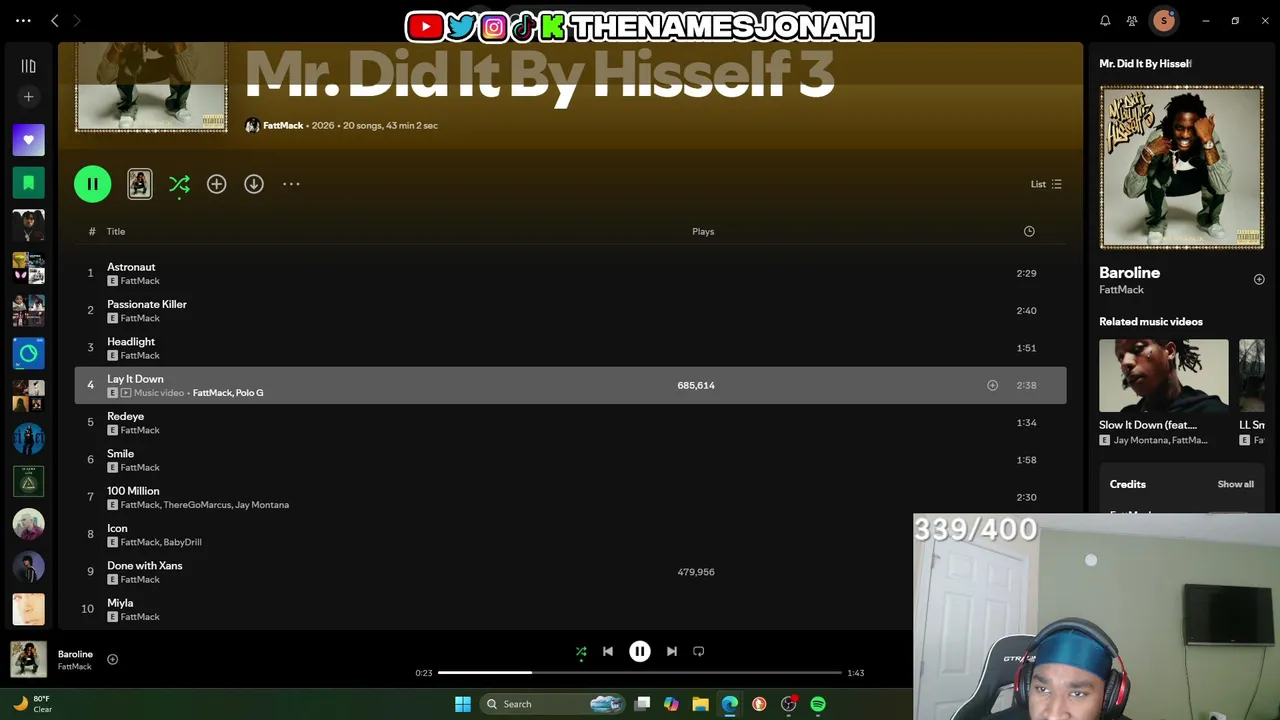
Task: Open the album cover in Now Playing panel
Action: pos(1181,167)
